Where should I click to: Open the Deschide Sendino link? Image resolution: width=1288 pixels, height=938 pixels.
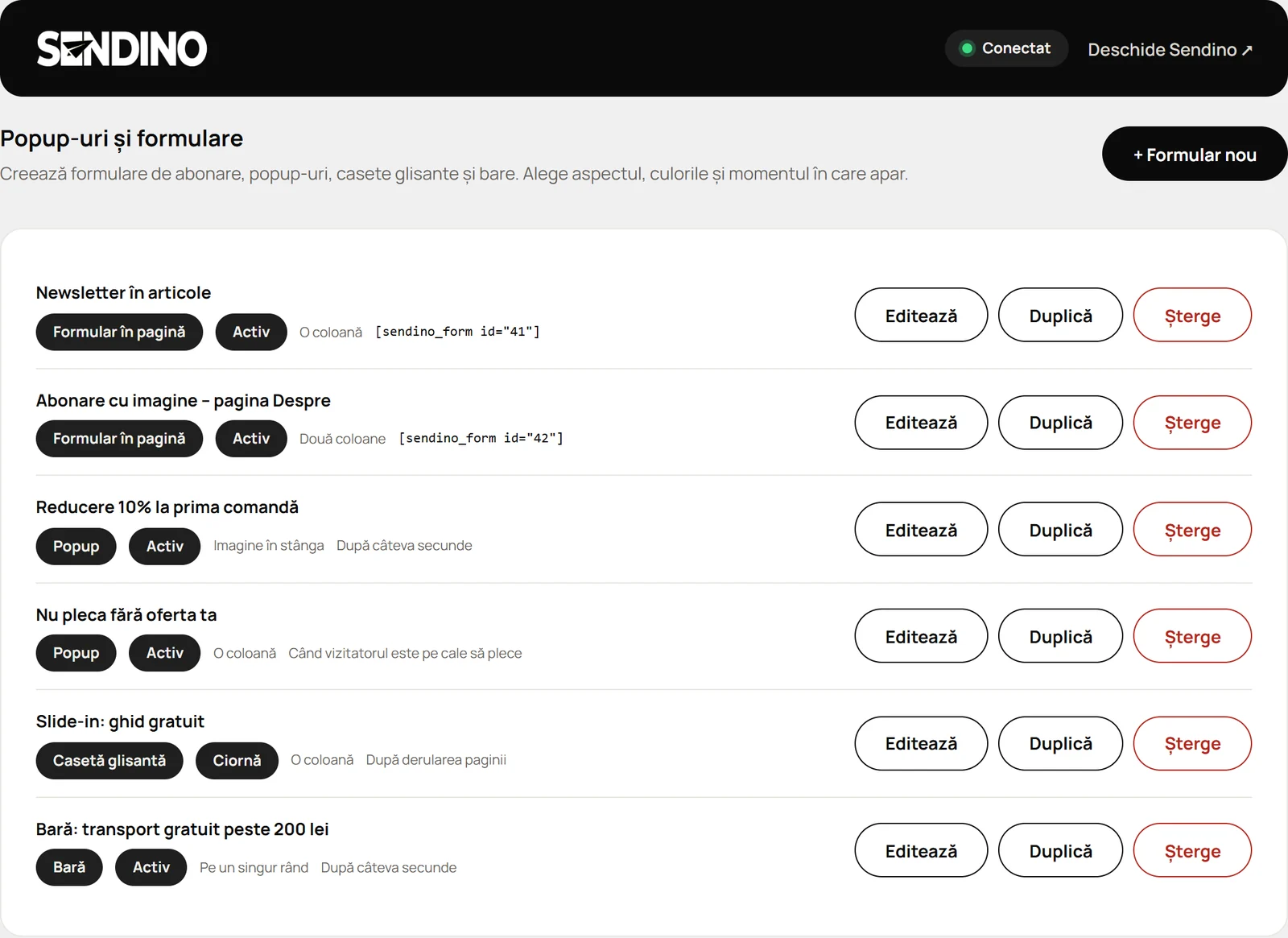pos(1170,50)
